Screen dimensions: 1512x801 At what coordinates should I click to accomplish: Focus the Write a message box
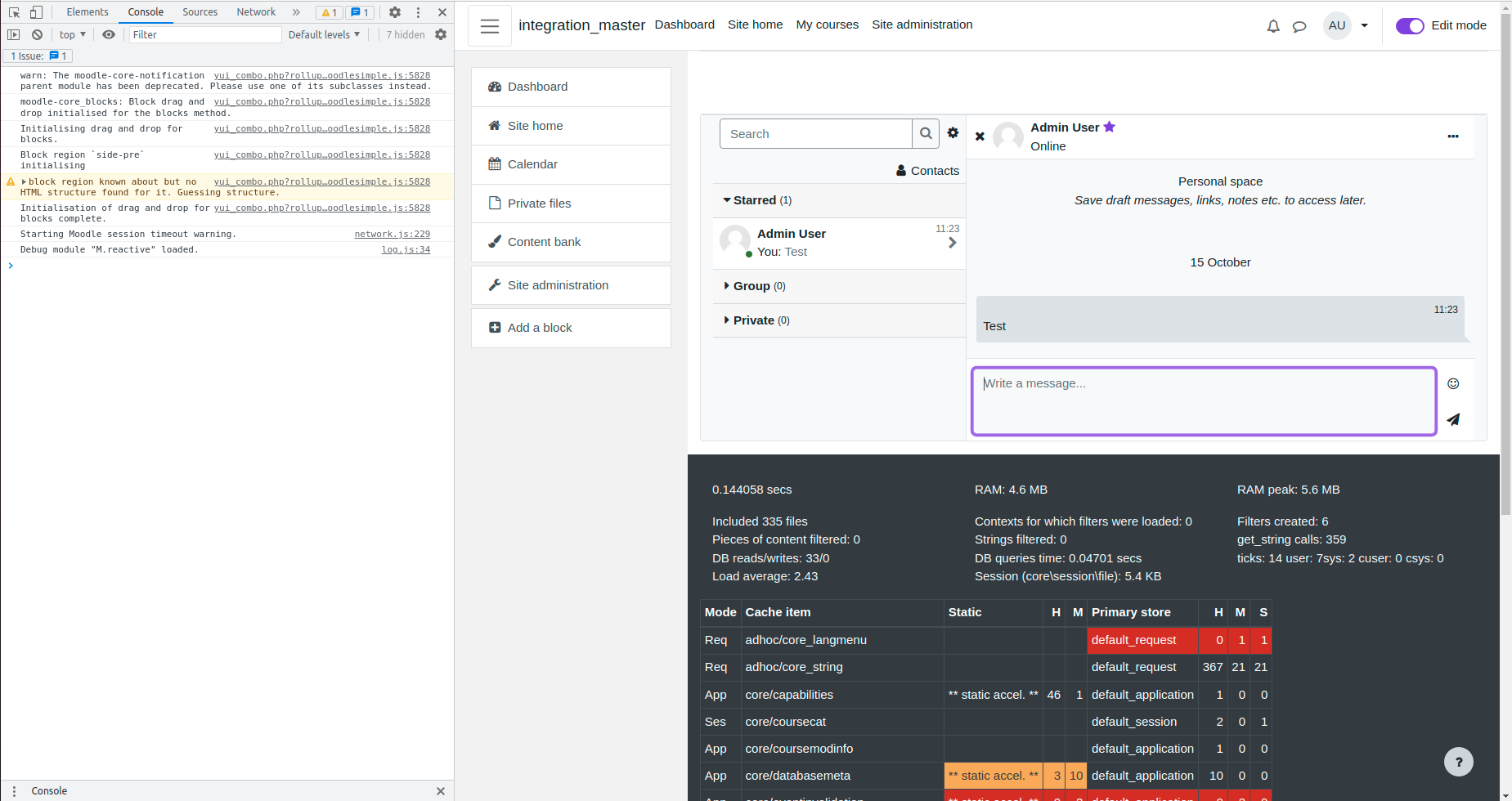pos(1204,401)
